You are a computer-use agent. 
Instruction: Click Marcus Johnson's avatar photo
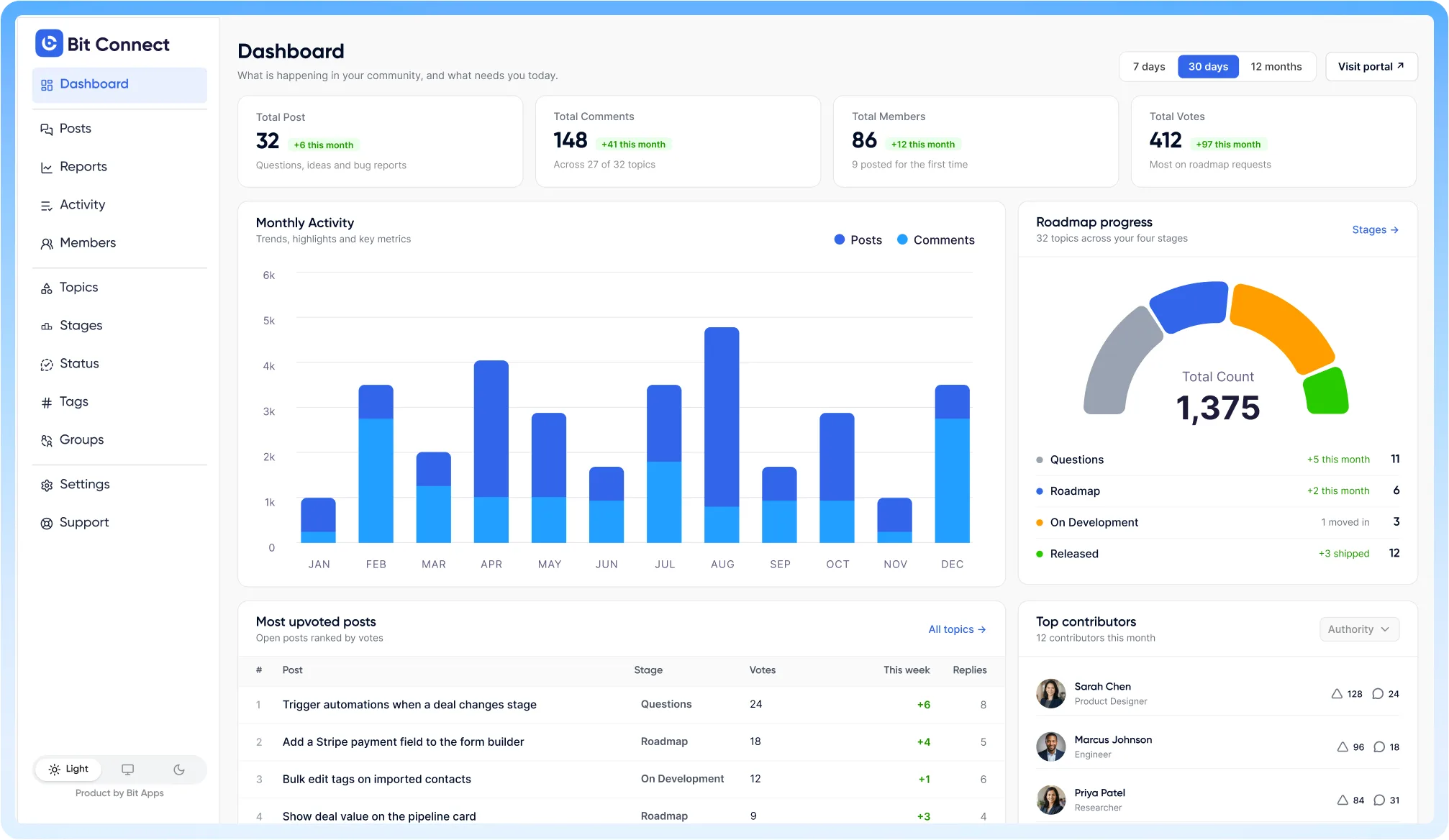tap(1050, 747)
